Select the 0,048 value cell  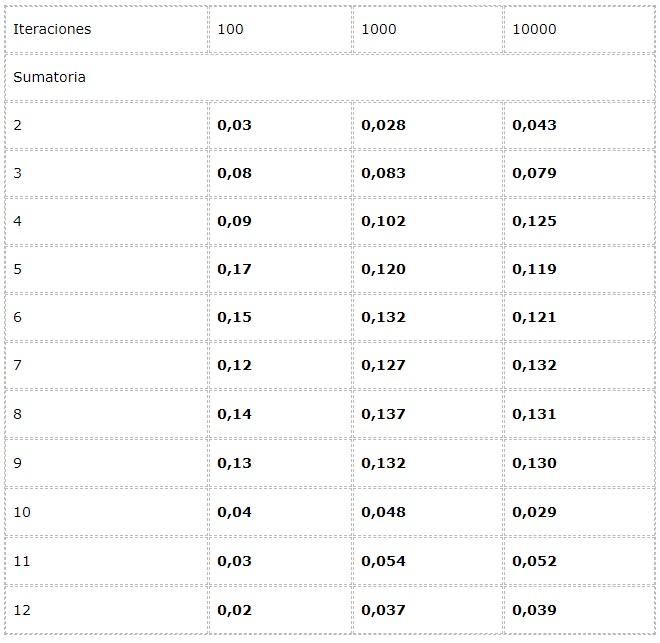(383, 512)
